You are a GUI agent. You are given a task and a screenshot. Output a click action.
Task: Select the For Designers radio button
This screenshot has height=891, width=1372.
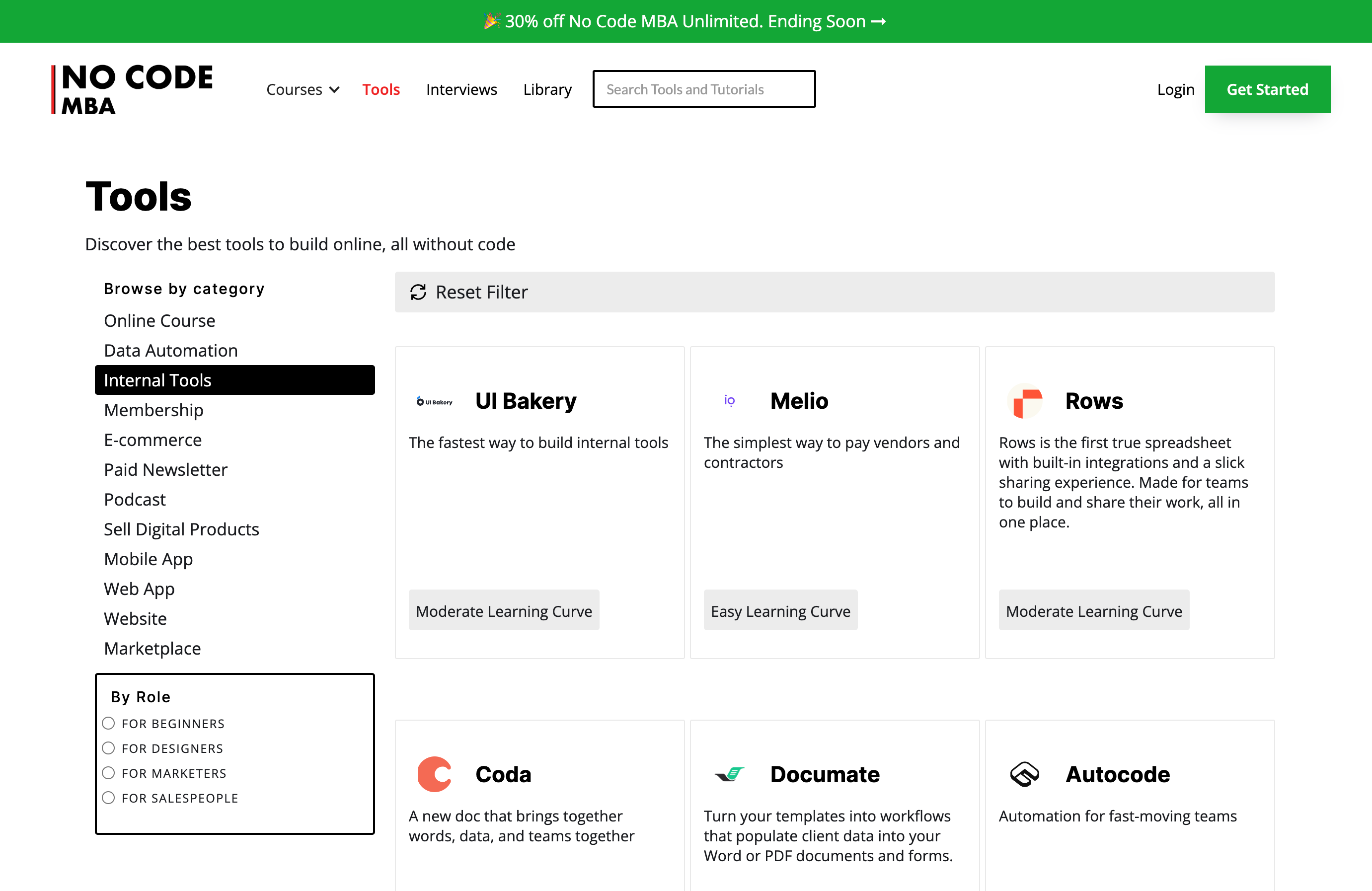click(108, 748)
